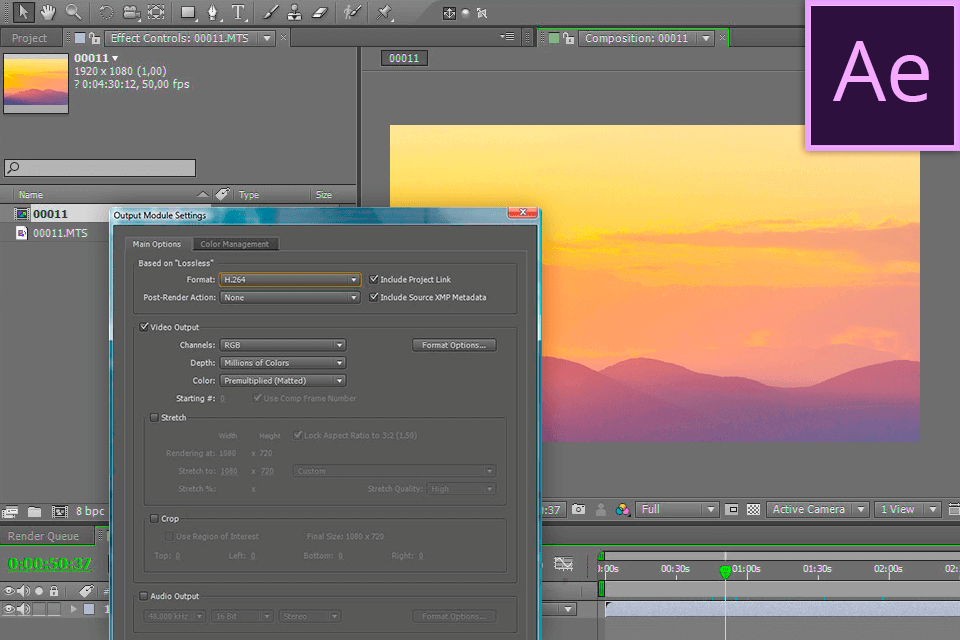This screenshot has height=640, width=960.
Task: Click the current timecode 0:00:50:37
Action: click(x=50, y=563)
